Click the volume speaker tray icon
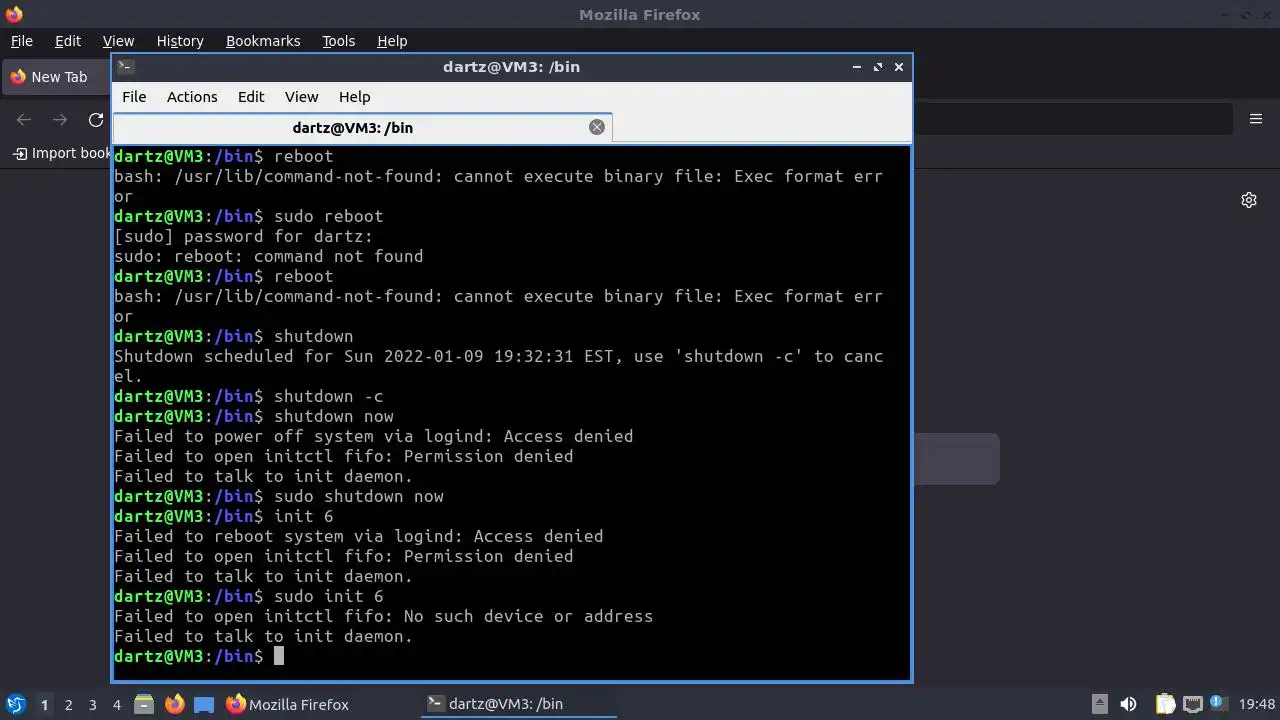This screenshot has height=720, width=1280. click(x=1128, y=704)
